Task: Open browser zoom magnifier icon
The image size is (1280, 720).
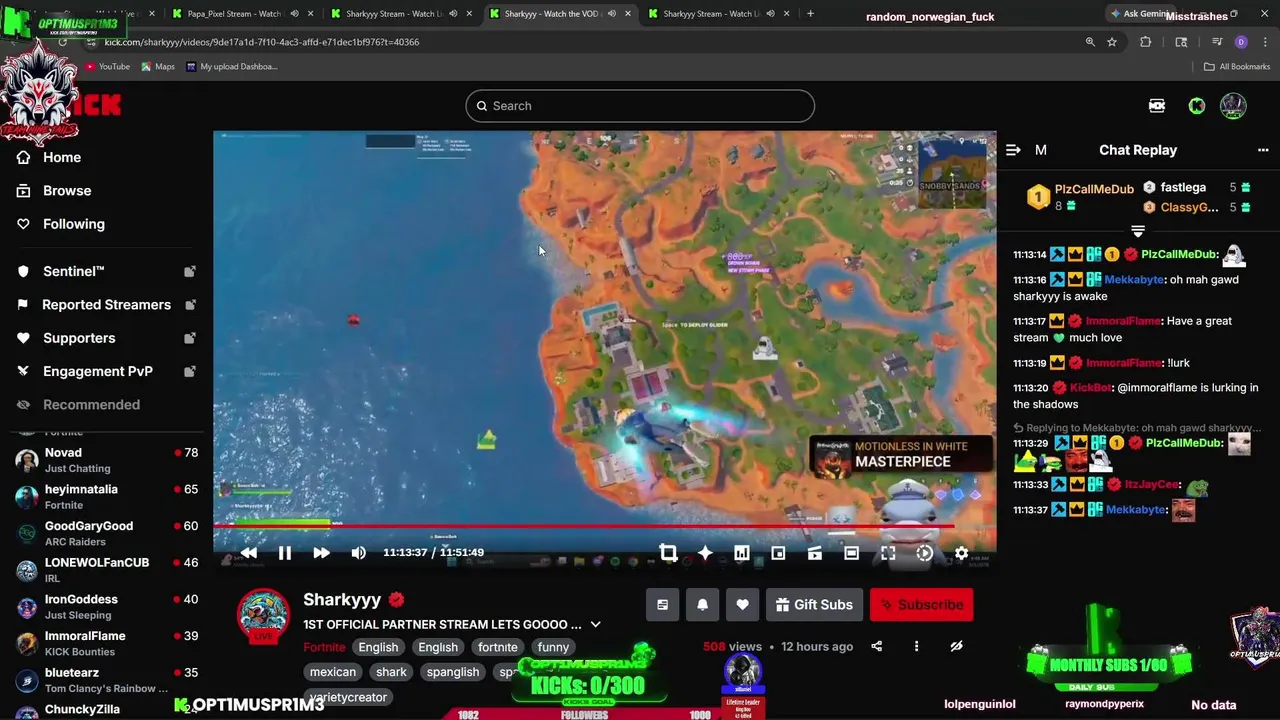Action: tap(1090, 42)
